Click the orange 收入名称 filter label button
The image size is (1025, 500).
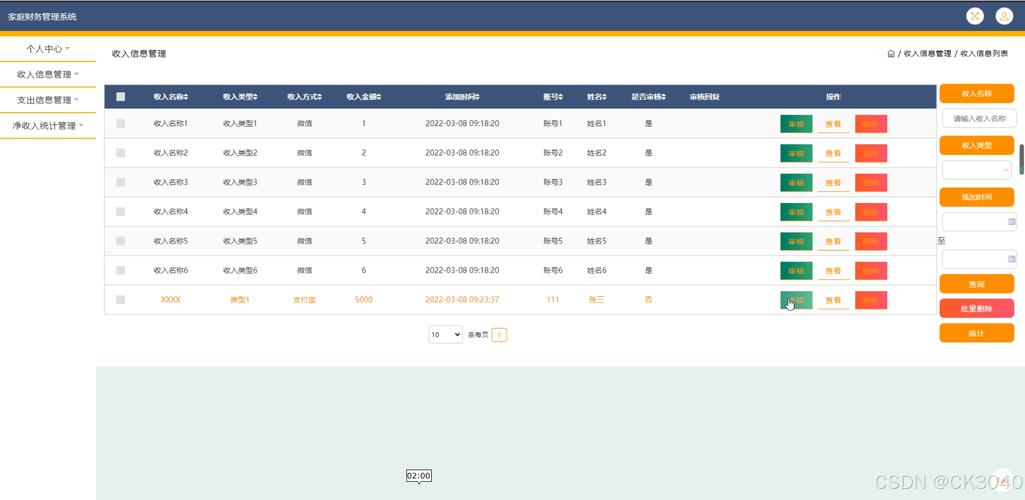[977, 93]
